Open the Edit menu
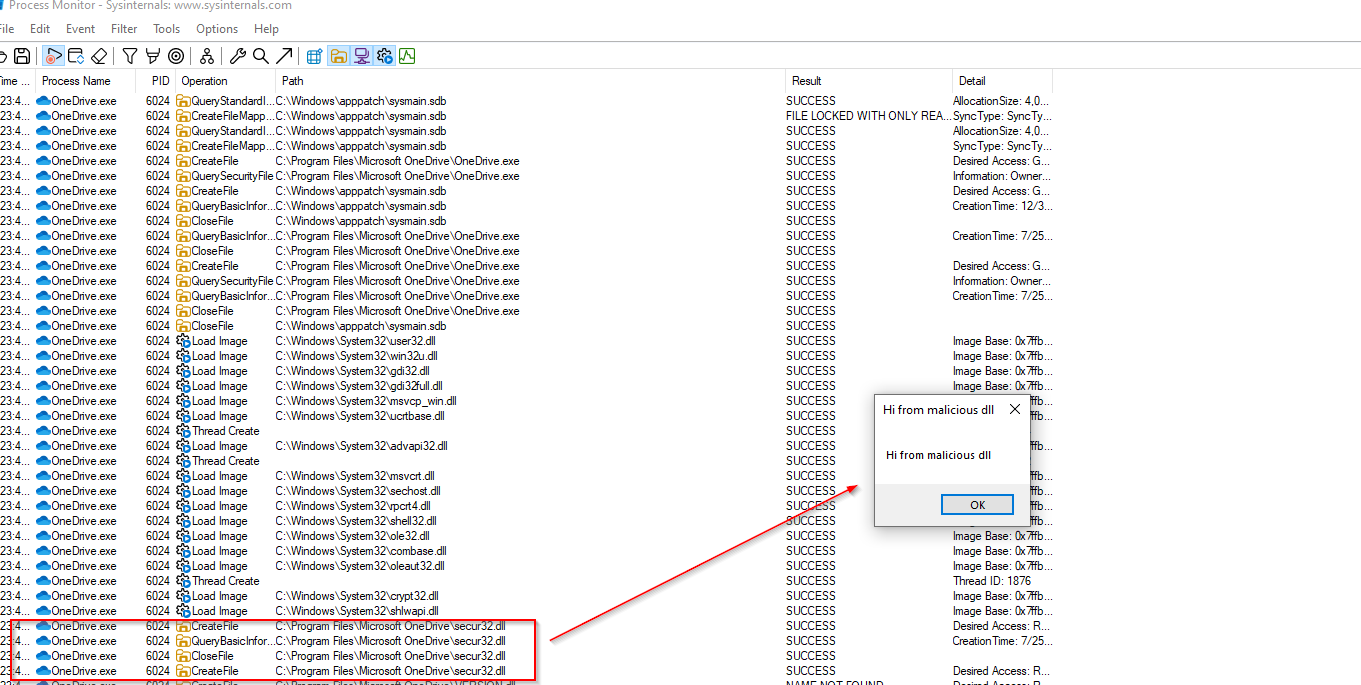 pos(40,29)
